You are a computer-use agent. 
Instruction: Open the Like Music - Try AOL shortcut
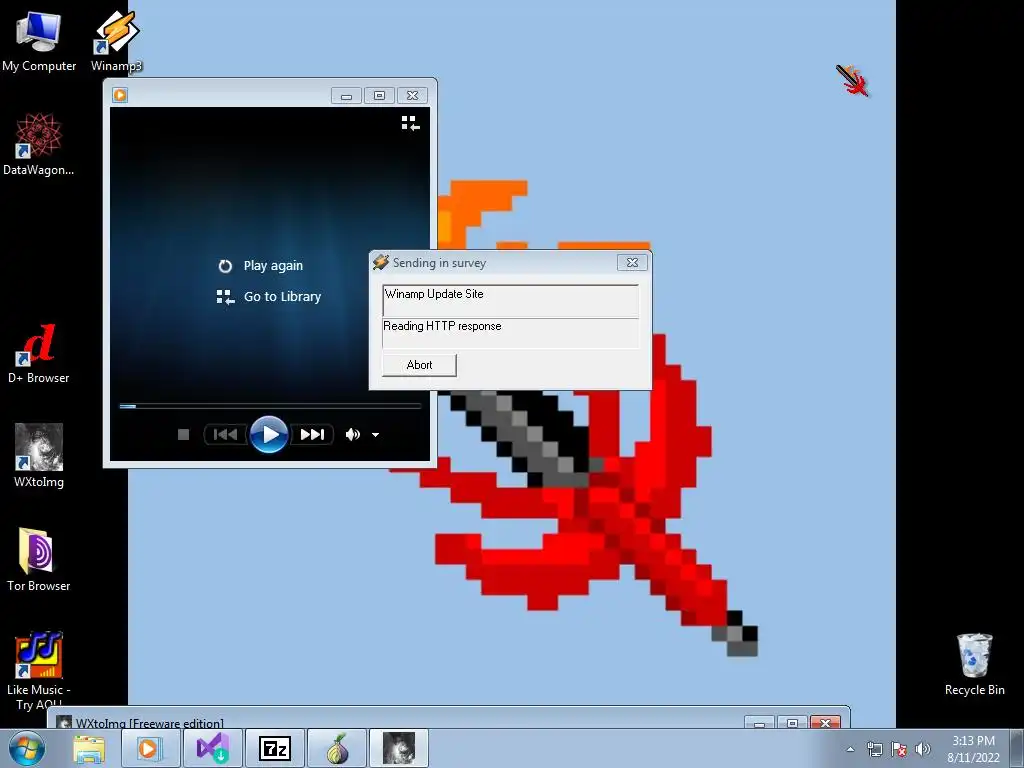pos(39,669)
